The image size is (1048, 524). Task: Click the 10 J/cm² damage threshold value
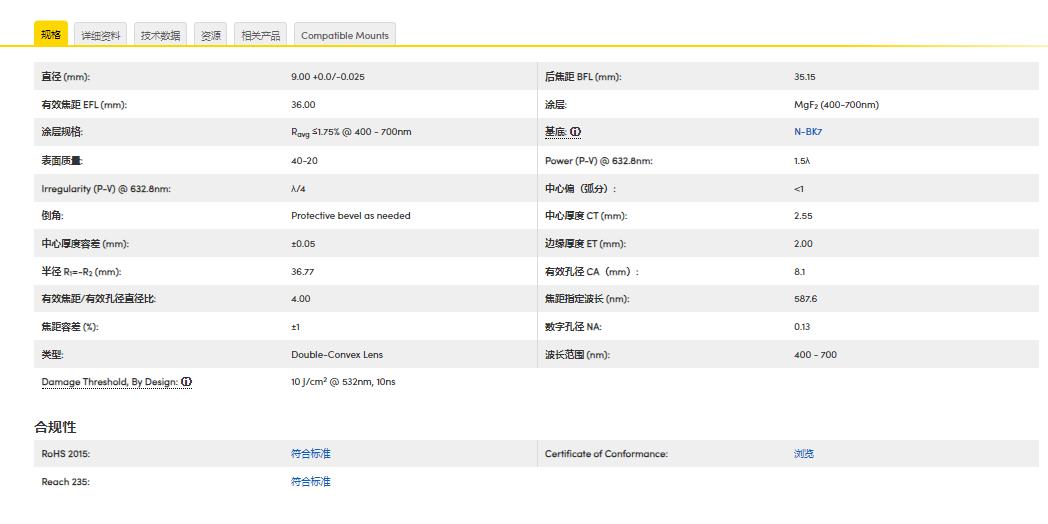[x=342, y=382]
